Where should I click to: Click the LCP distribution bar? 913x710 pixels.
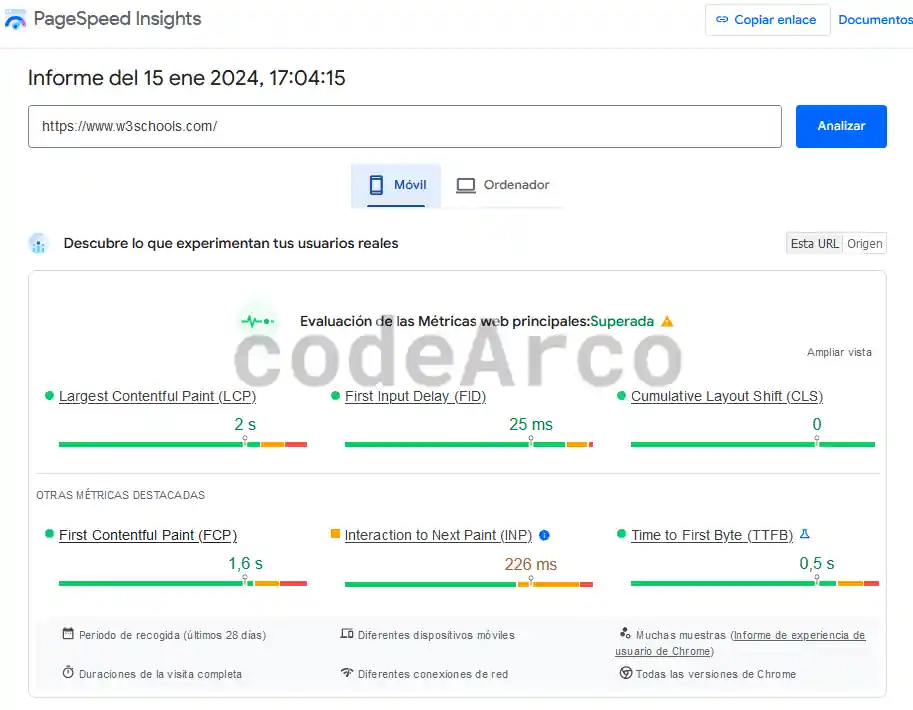point(183,444)
